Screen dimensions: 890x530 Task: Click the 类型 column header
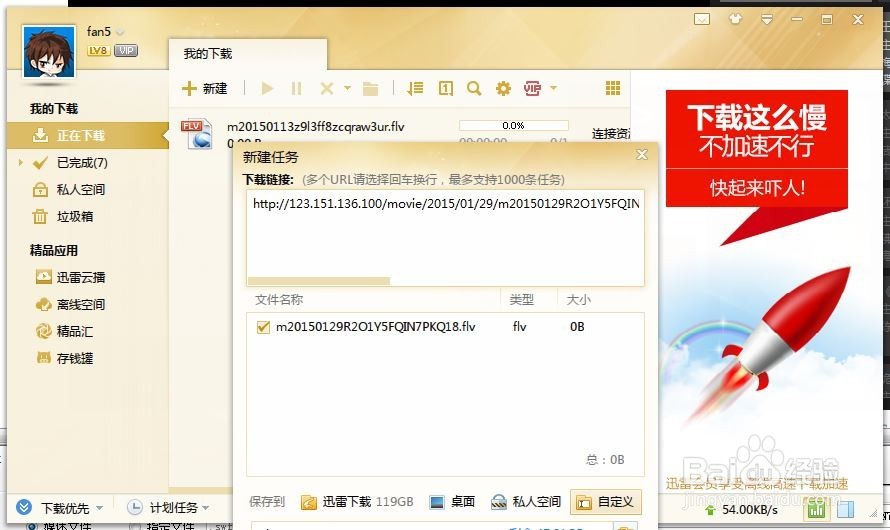coord(521,300)
